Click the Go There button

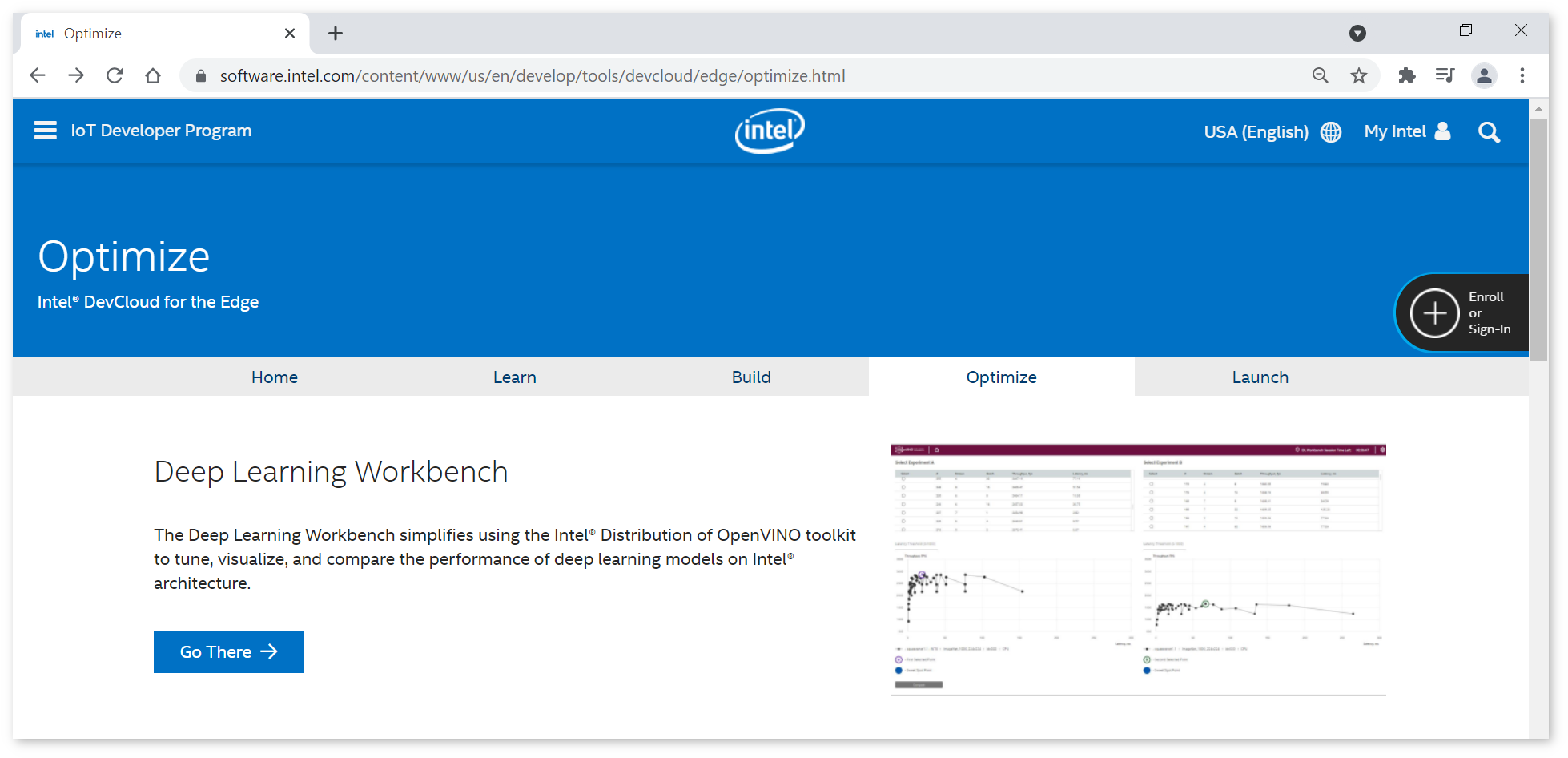(228, 651)
